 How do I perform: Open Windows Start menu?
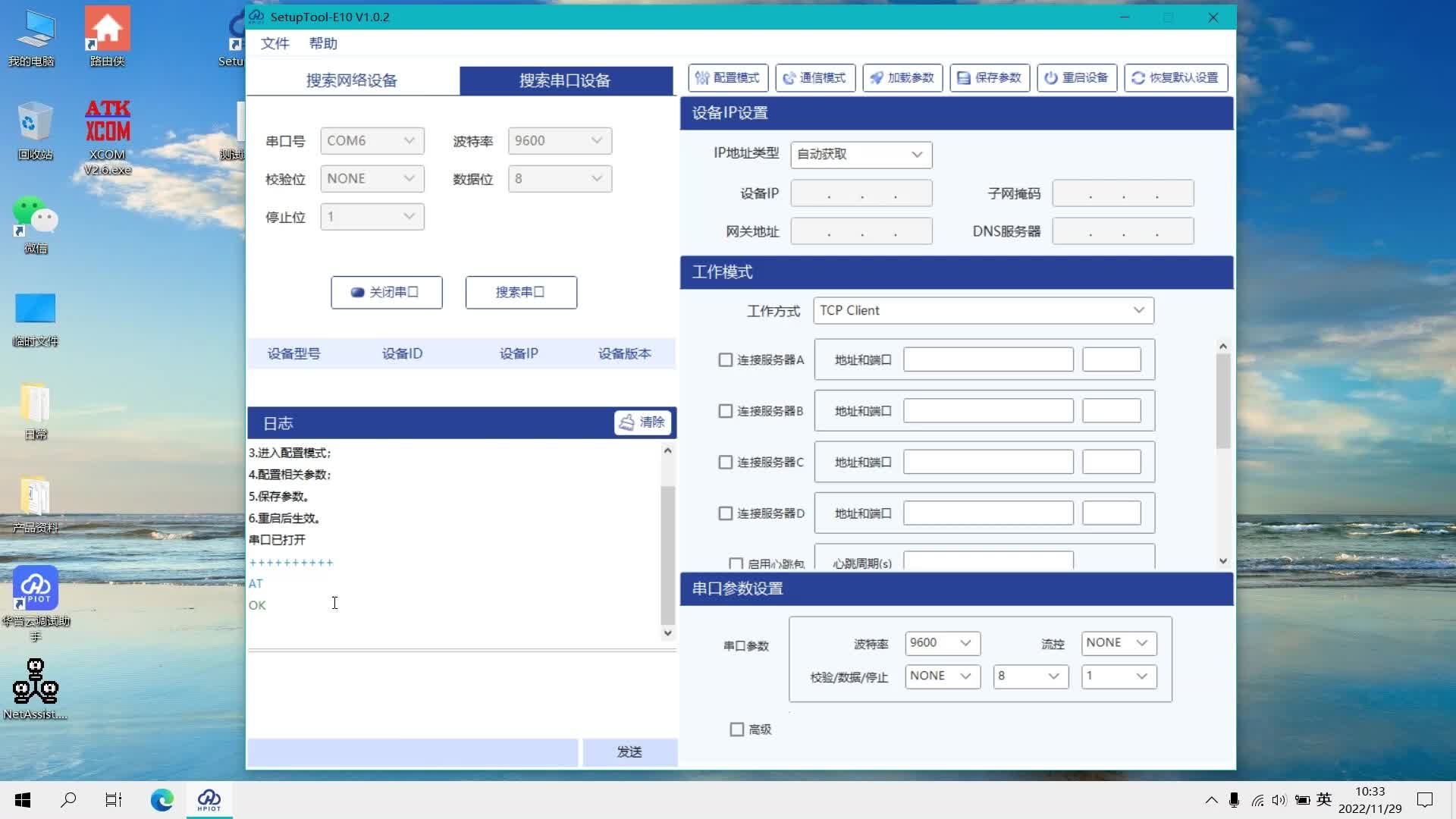pos(23,799)
